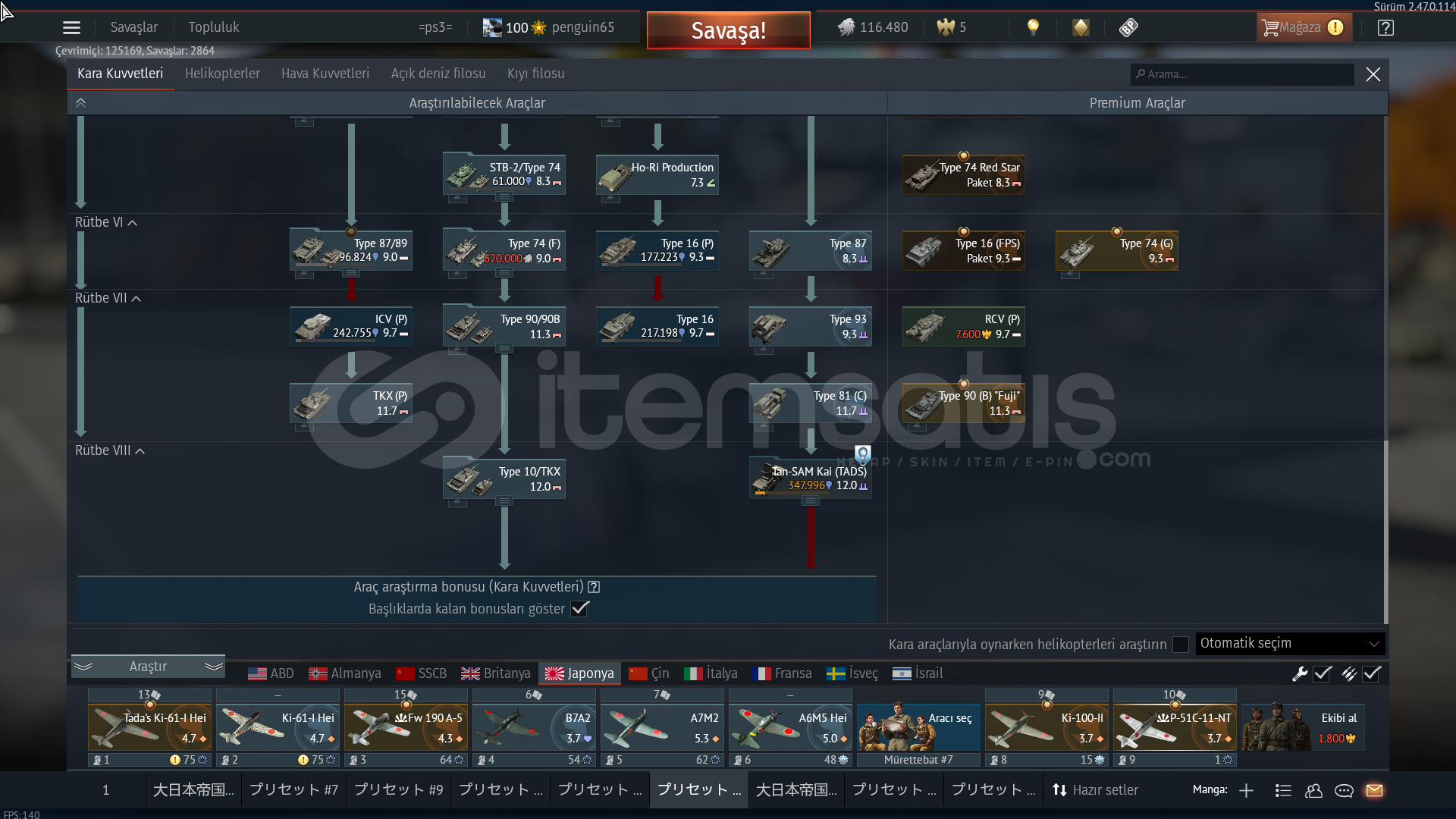
Task: Focus the Arama search field
Action: click(x=1243, y=74)
